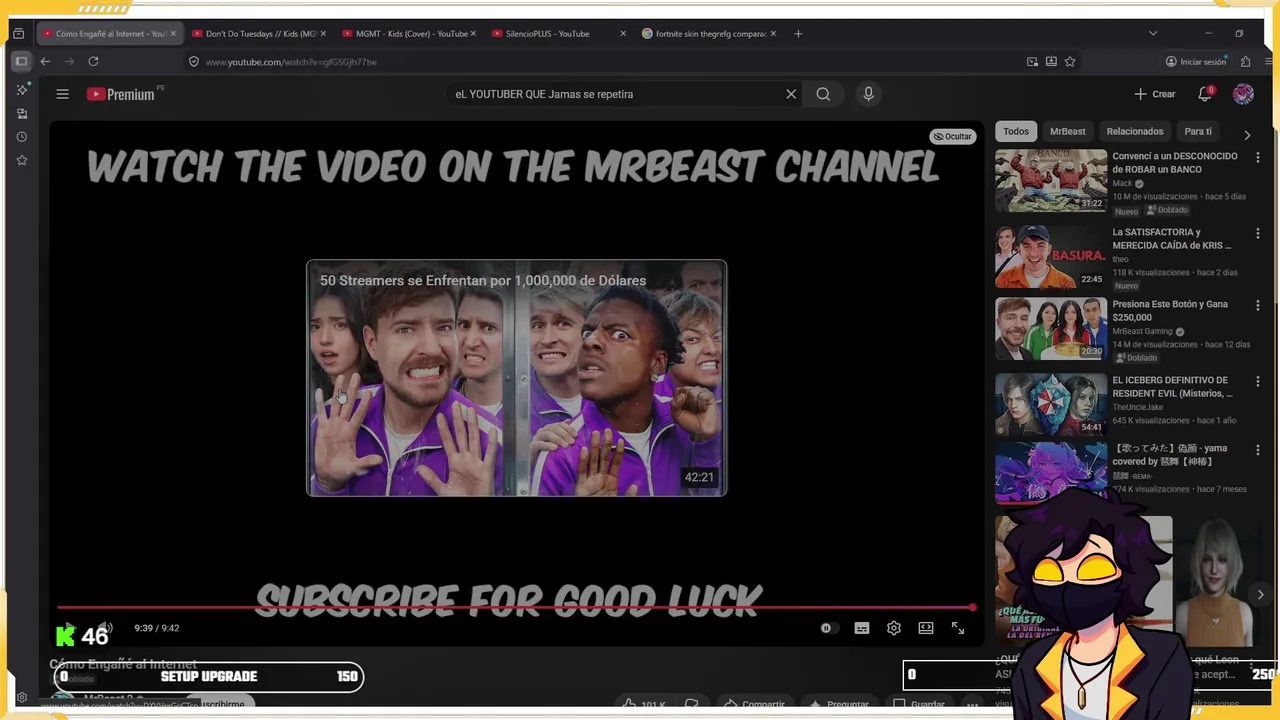Click the picture-in-picture address bar icon
Screen dimensions: 1280x720
point(1032,61)
